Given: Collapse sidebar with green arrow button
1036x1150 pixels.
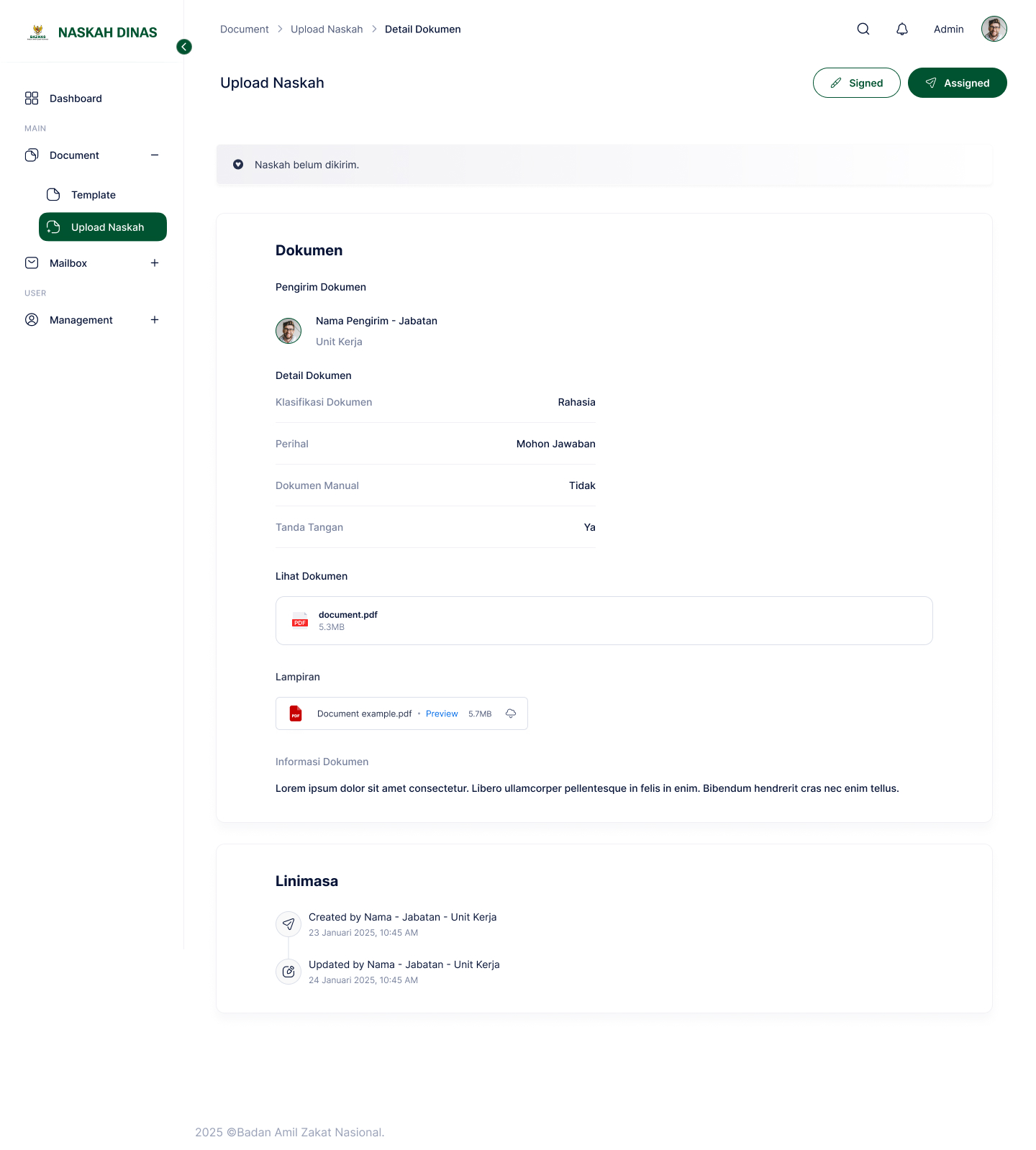Looking at the screenshot, I should click(x=184, y=47).
